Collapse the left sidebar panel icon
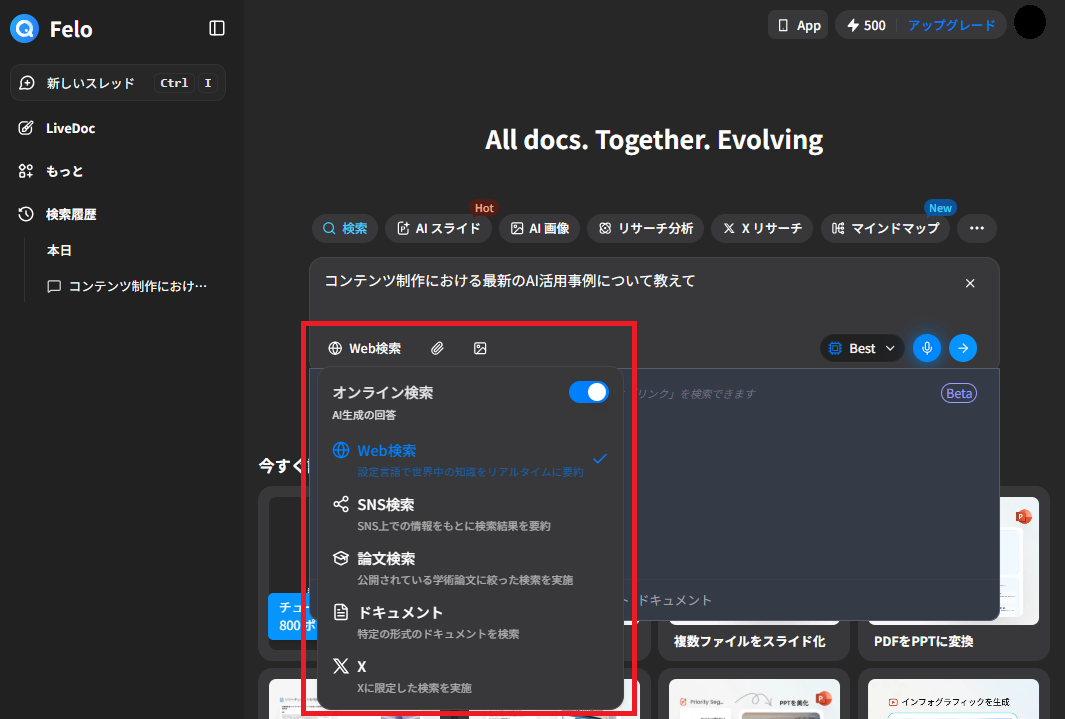The image size is (1065, 719). pyautogui.click(x=217, y=28)
